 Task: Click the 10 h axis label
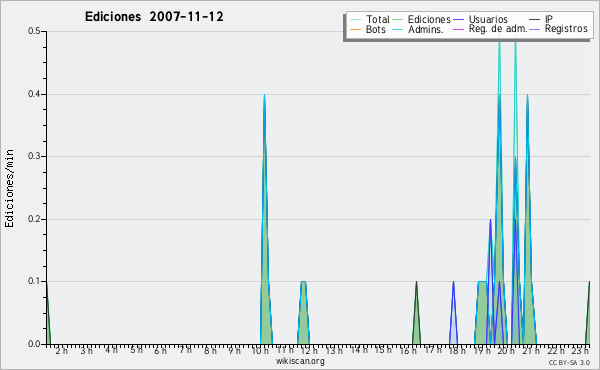[260, 350]
